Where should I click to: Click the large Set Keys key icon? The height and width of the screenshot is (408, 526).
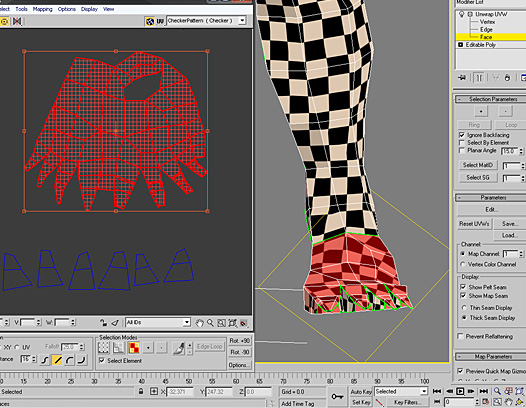(337, 397)
